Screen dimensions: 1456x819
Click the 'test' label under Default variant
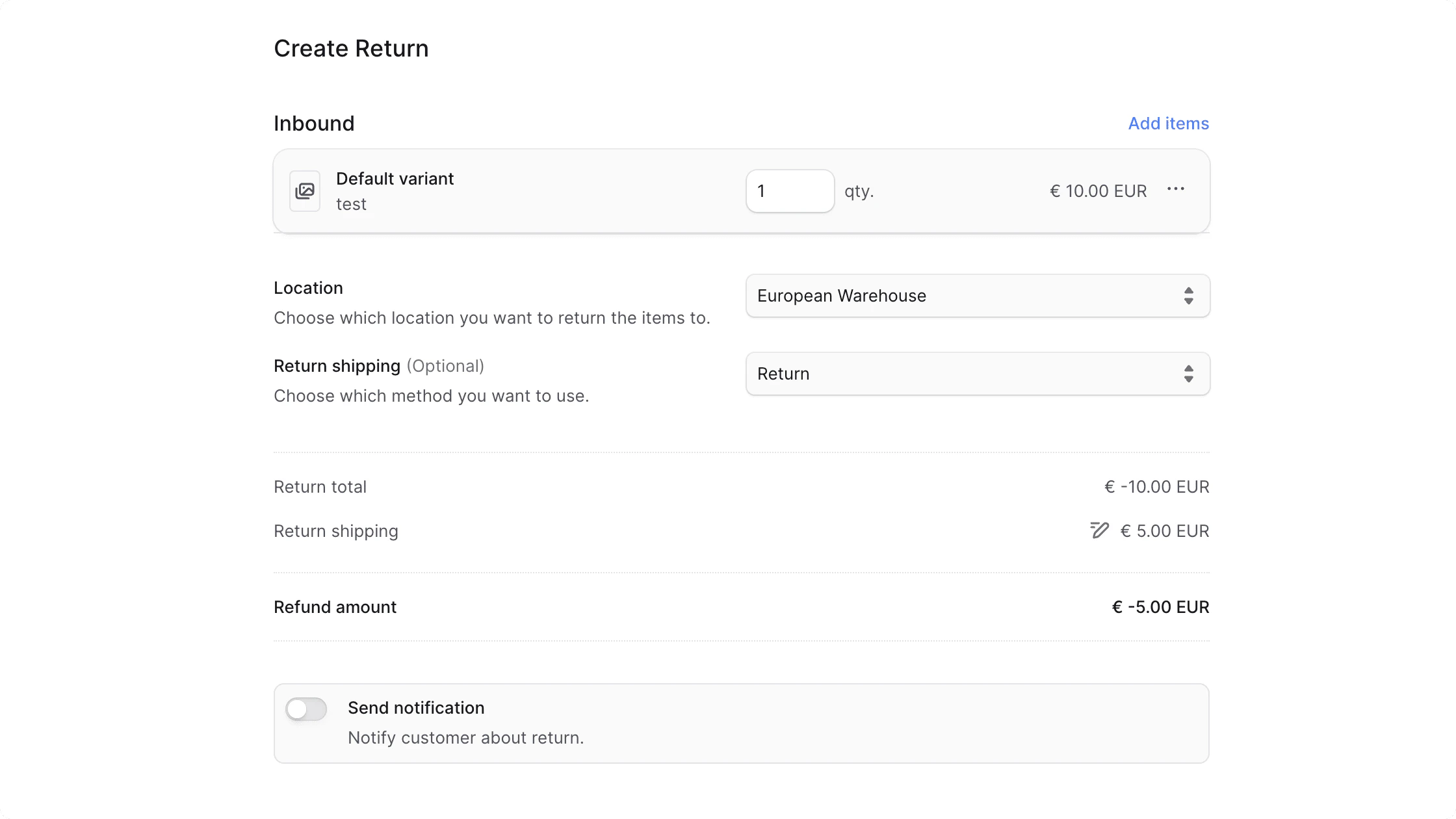[x=351, y=204]
